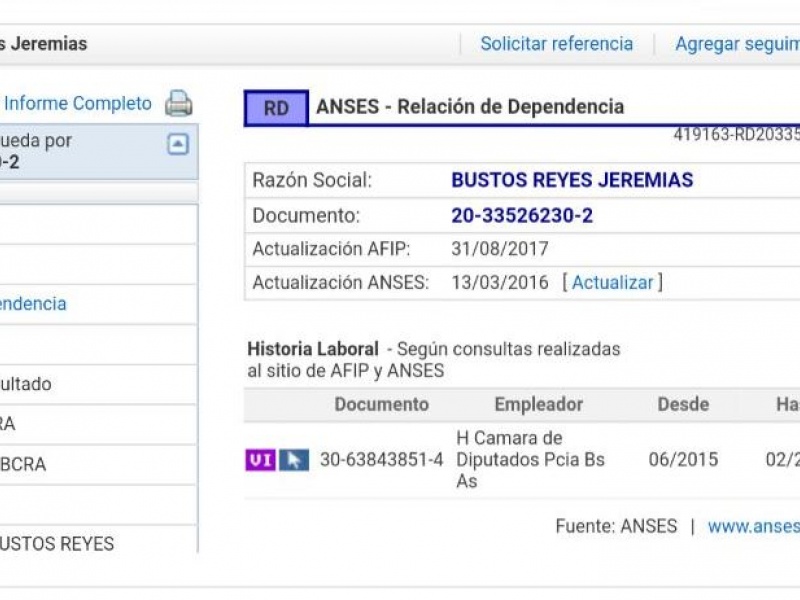Click the Historia Laboral heading
Image resolution: width=800 pixels, height=600 pixels.
[313, 349]
